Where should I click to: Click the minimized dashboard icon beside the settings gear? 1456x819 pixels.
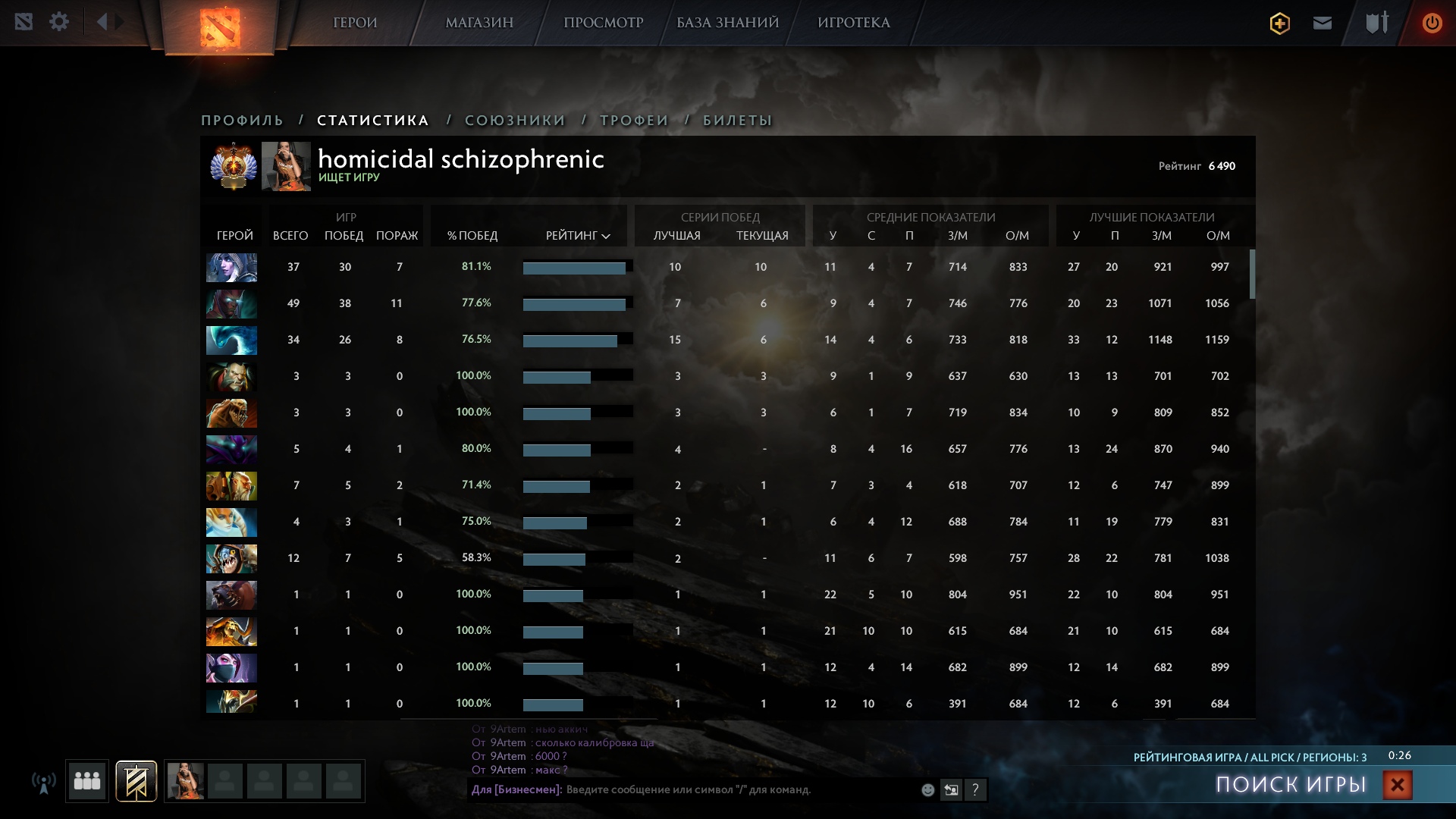24,22
